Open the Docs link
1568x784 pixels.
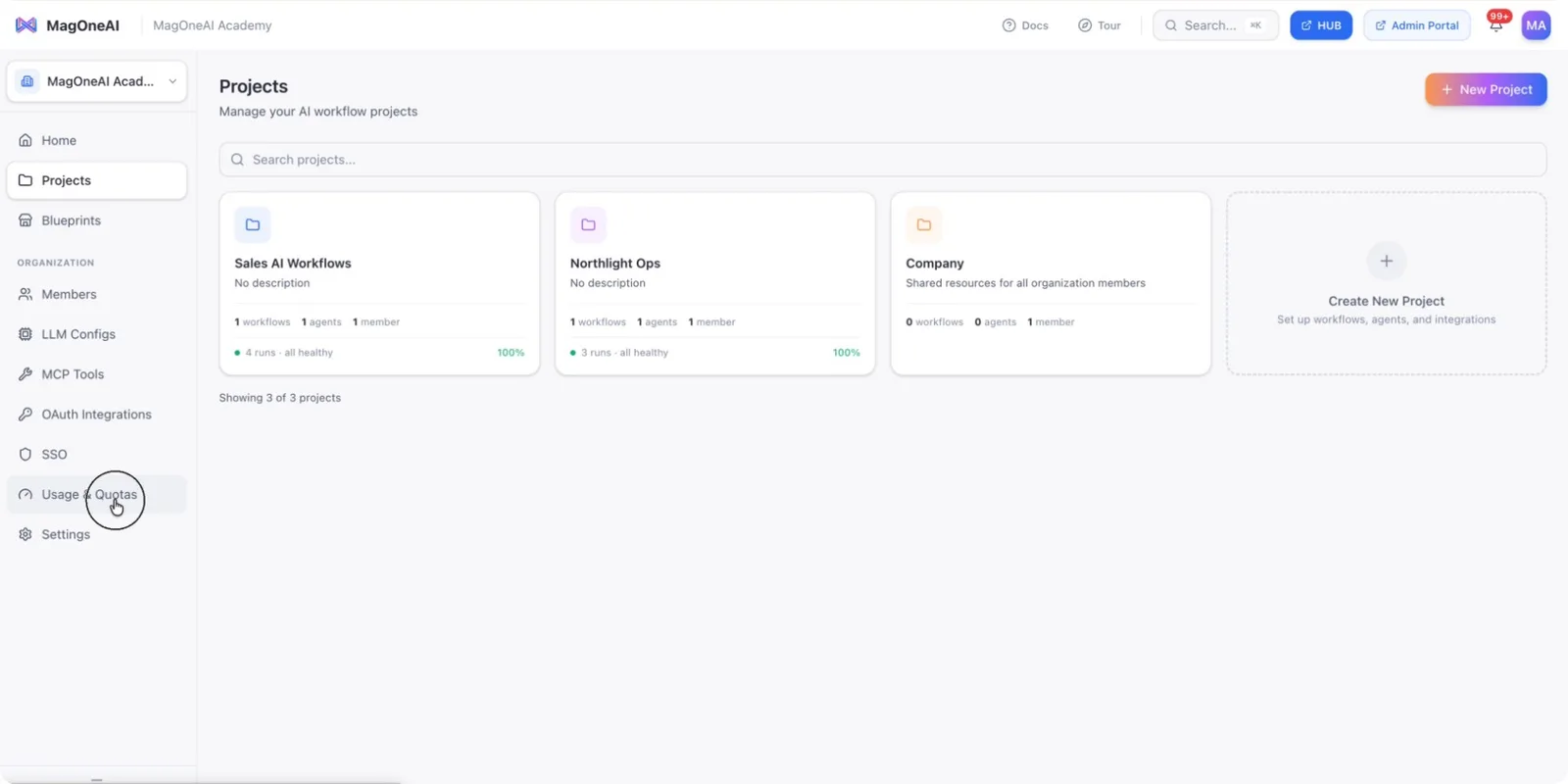click(1025, 25)
